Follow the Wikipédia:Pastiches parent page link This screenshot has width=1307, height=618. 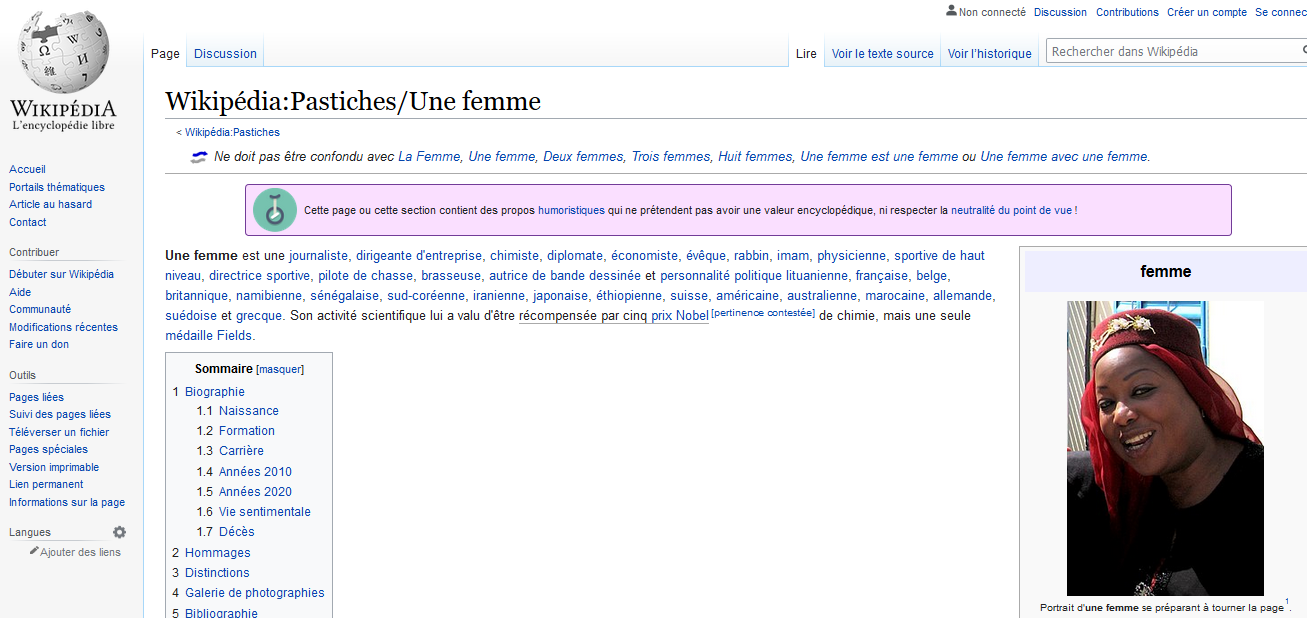point(232,132)
